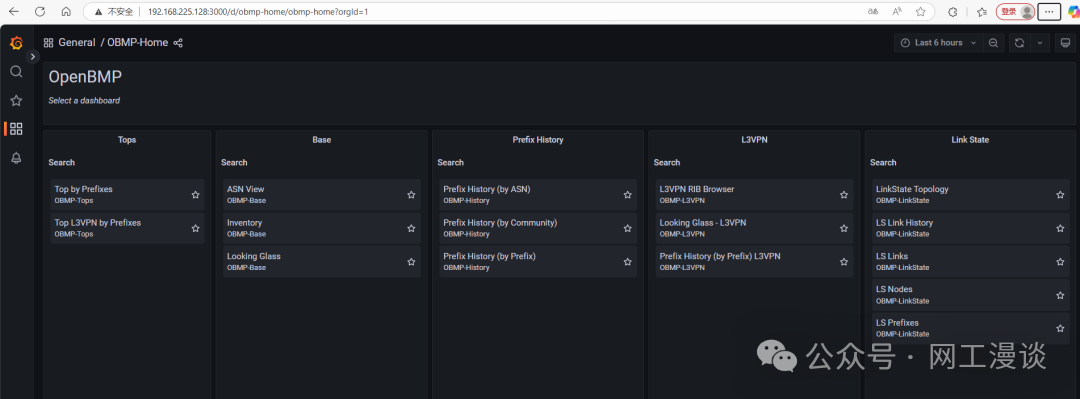Reload the page in the browser

click(40, 12)
